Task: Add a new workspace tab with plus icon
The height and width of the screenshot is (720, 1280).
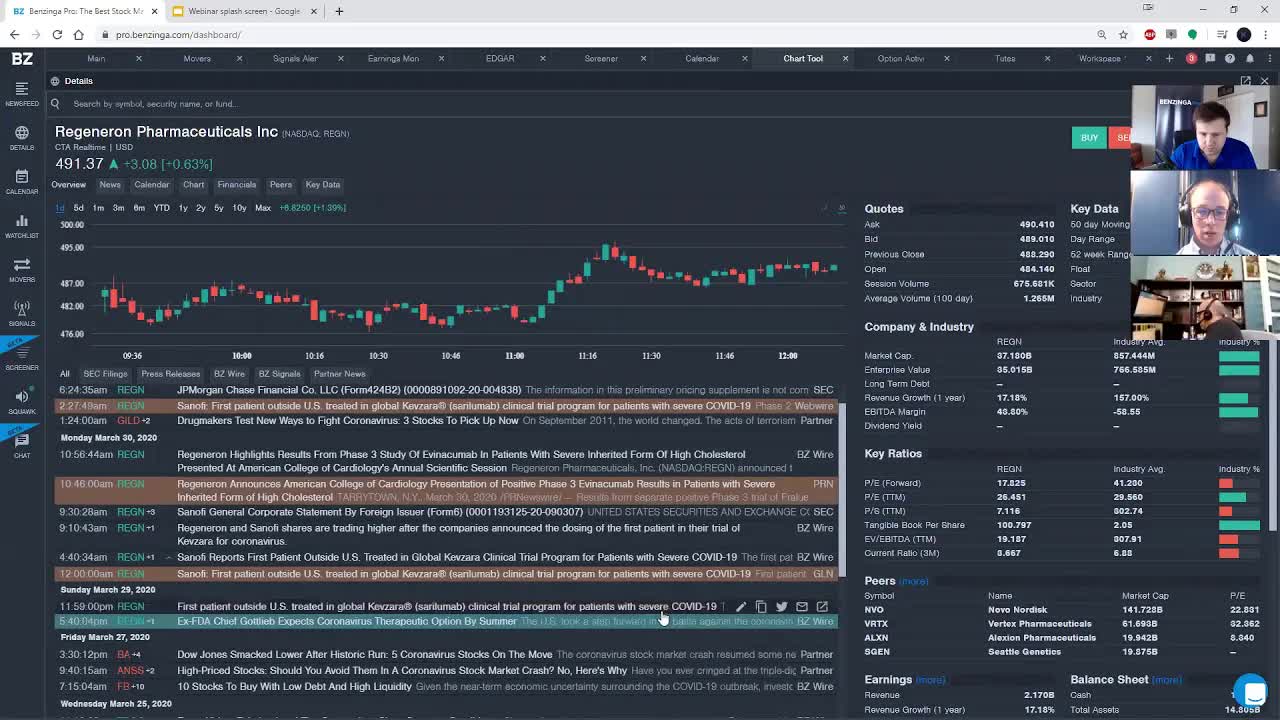Action: point(1169,59)
